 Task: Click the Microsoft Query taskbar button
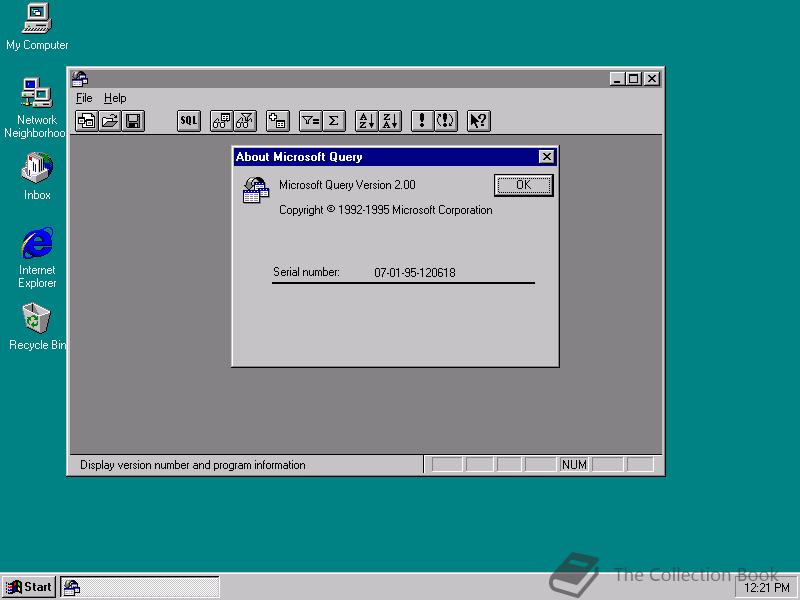tap(140, 587)
